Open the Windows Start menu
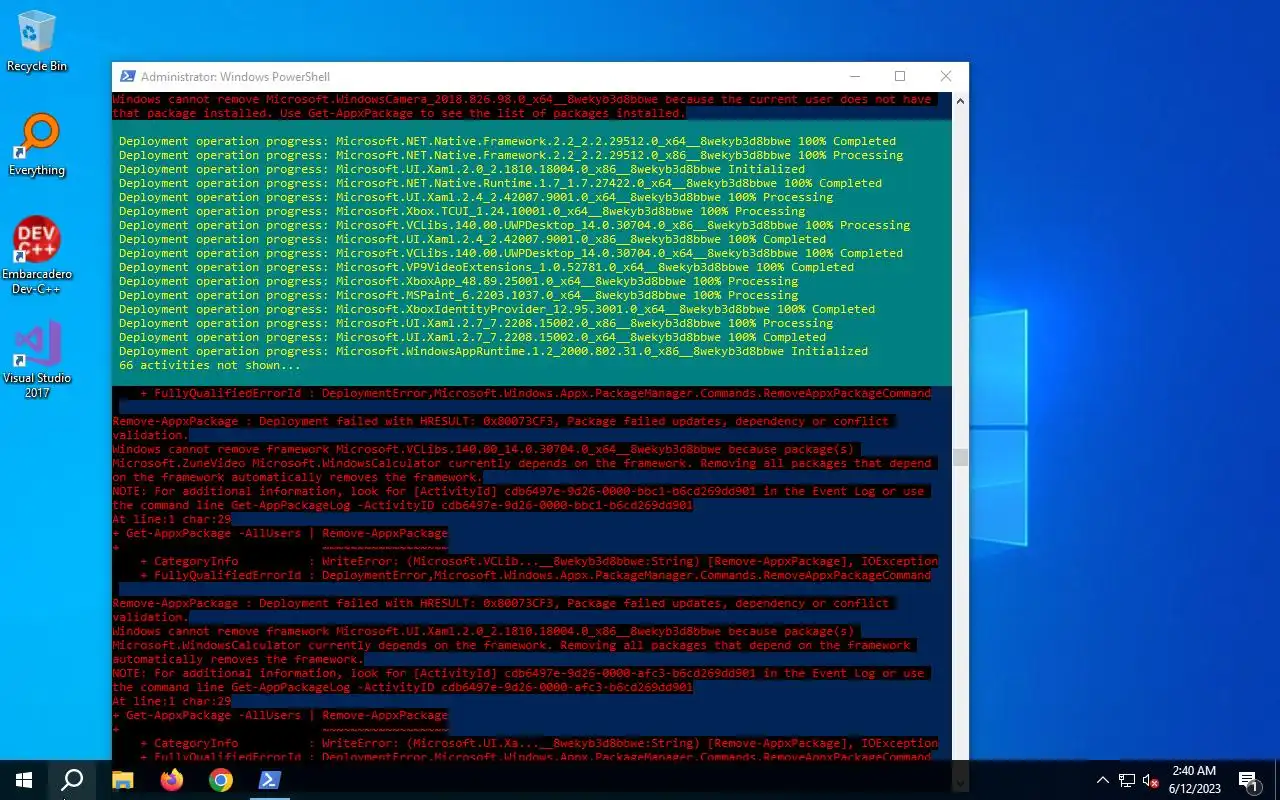The height and width of the screenshot is (800, 1280). pyautogui.click(x=24, y=780)
